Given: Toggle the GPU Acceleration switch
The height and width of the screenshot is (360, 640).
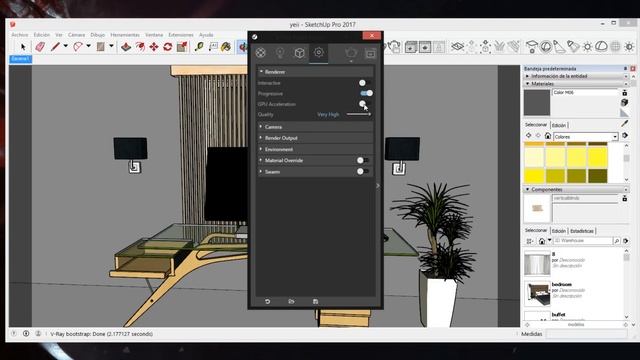Looking at the screenshot, I should tap(364, 104).
